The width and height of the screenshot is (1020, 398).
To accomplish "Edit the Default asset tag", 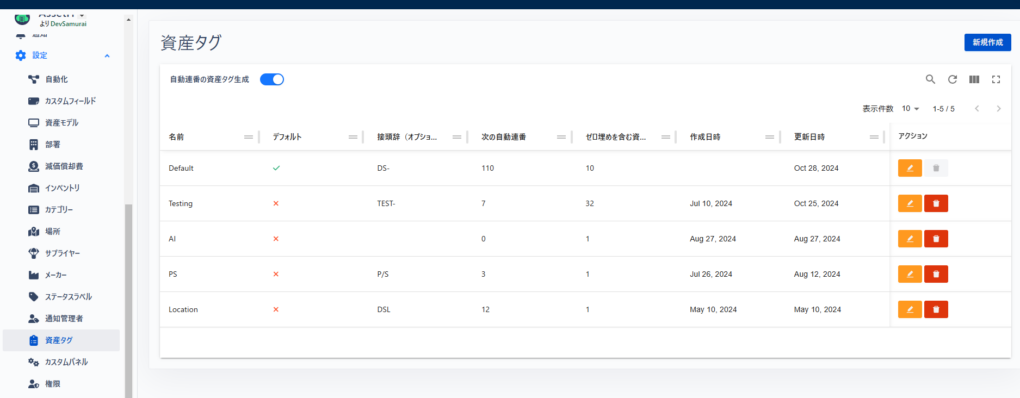I will click(x=910, y=168).
